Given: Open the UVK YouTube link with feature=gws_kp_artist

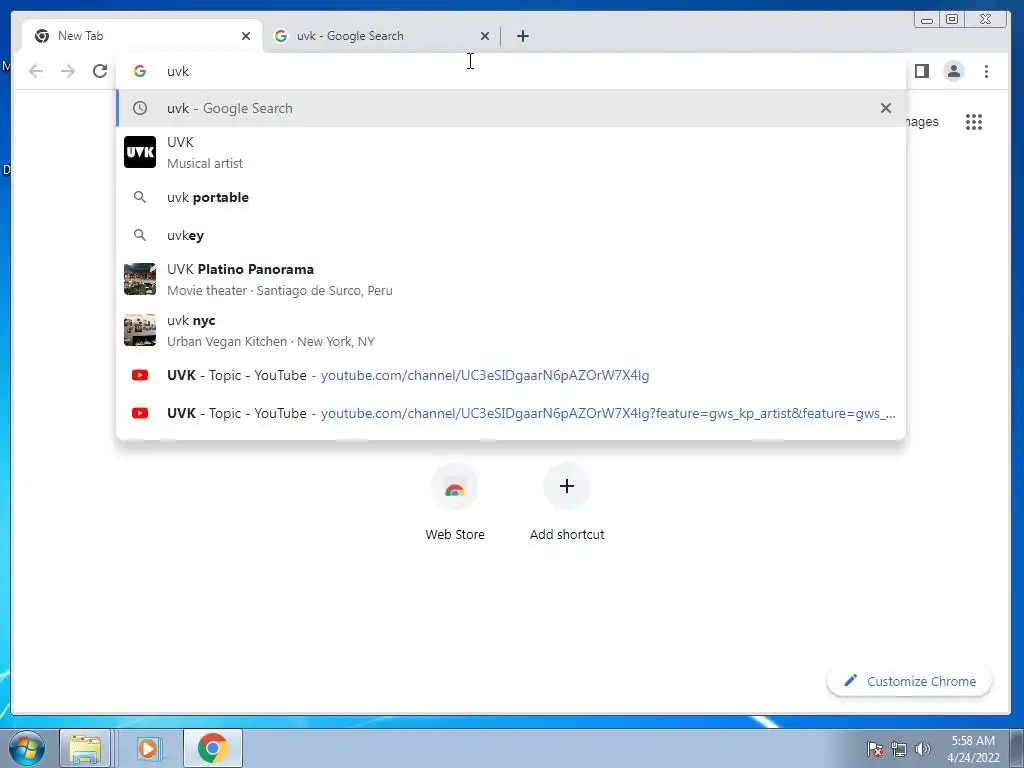Looking at the screenshot, I should (511, 413).
